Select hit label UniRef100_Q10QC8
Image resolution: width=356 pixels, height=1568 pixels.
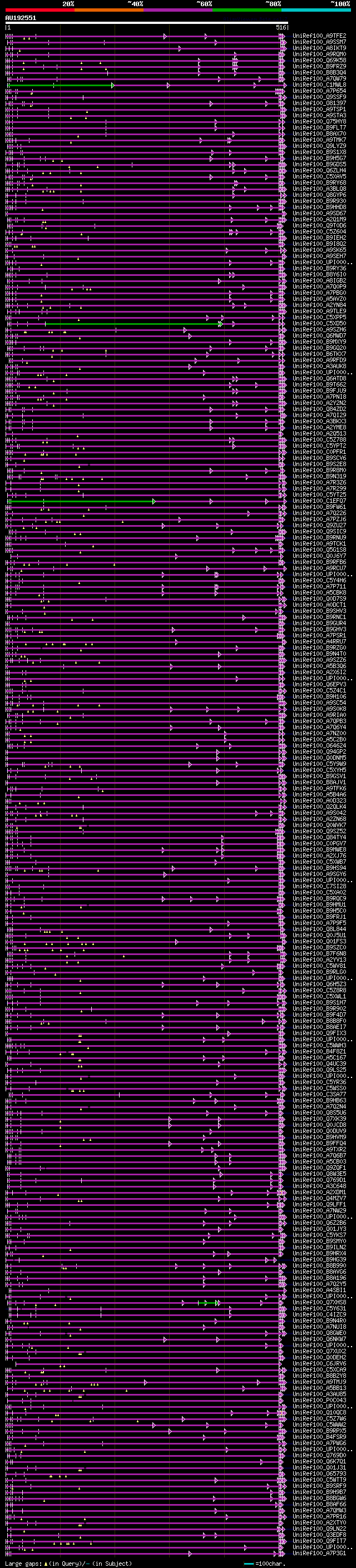(x=319, y=1412)
